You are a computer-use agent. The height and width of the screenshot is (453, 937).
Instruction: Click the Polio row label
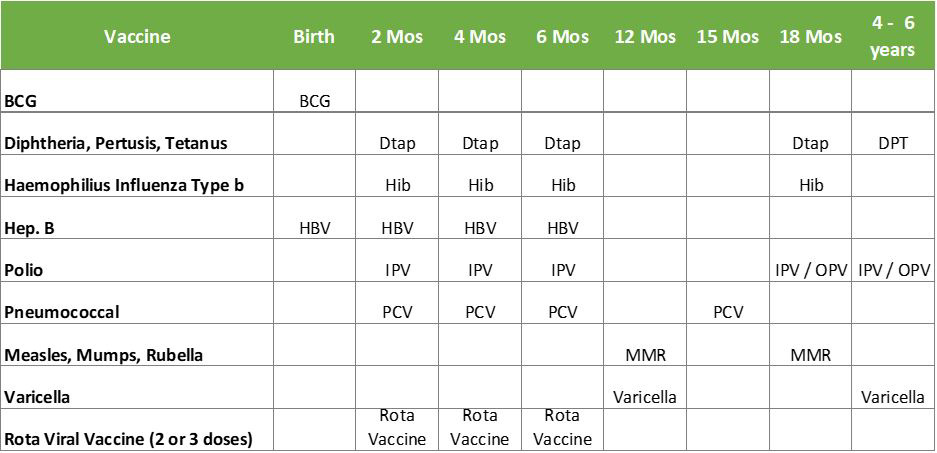[25, 270]
